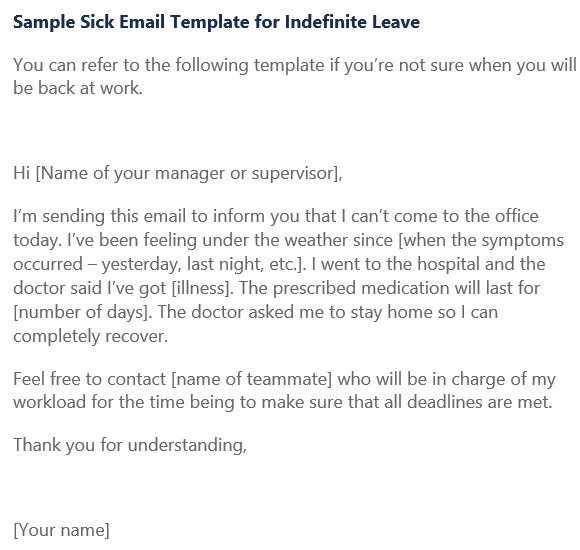Click the phrase 'prescribed medication will last for'
Screen dimensions: 580x550
406,289
